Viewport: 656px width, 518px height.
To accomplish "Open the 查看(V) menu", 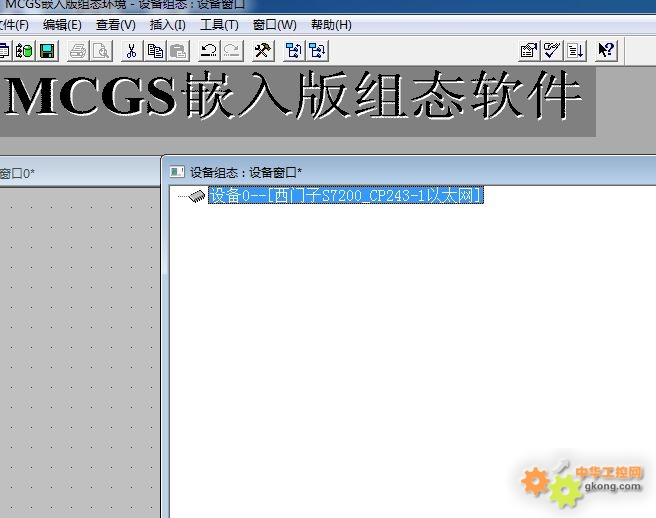I will pyautogui.click(x=116, y=25).
